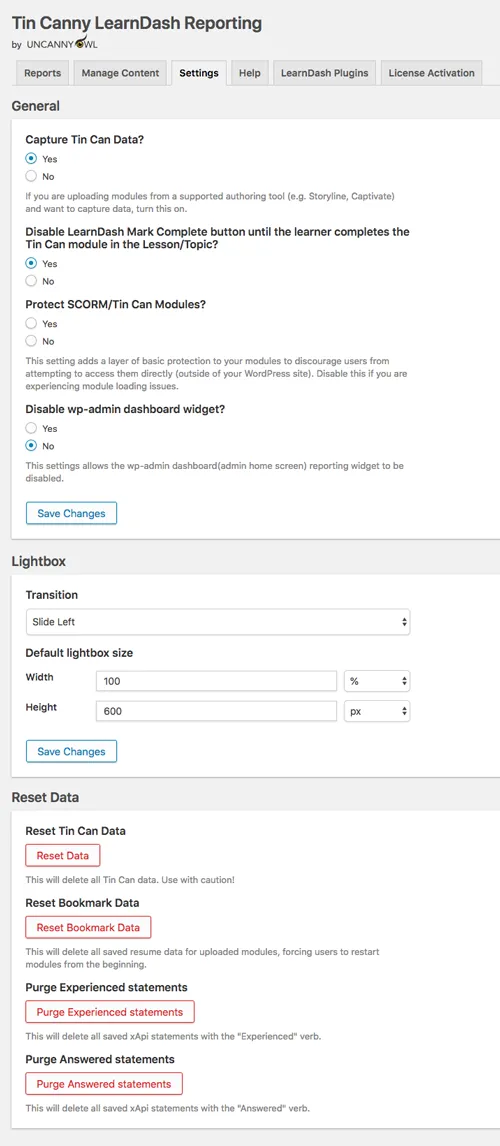
Task: Focus the lightbox Height input field
Action: [x=216, y=712]
